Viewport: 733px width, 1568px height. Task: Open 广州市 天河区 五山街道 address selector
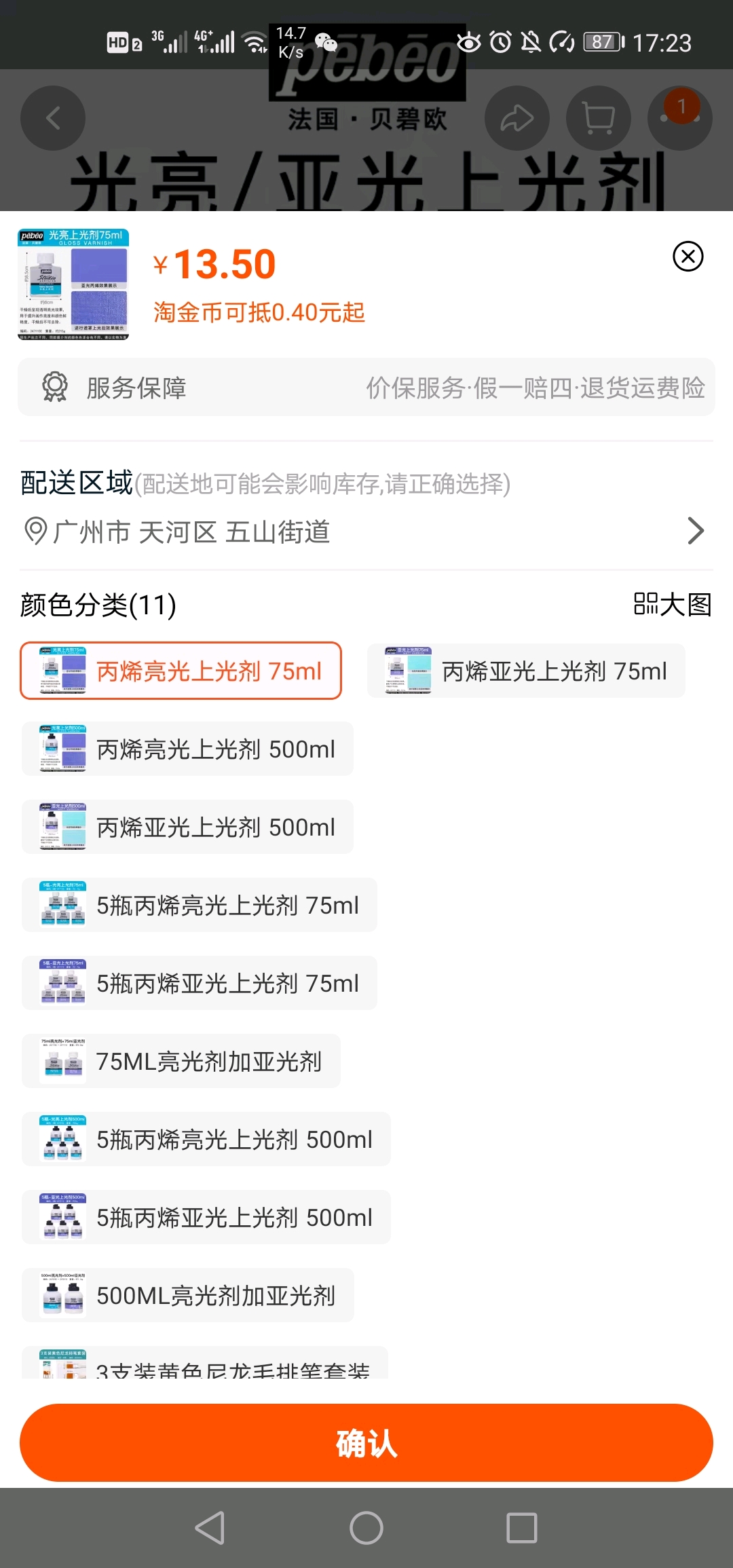[366, 531]
